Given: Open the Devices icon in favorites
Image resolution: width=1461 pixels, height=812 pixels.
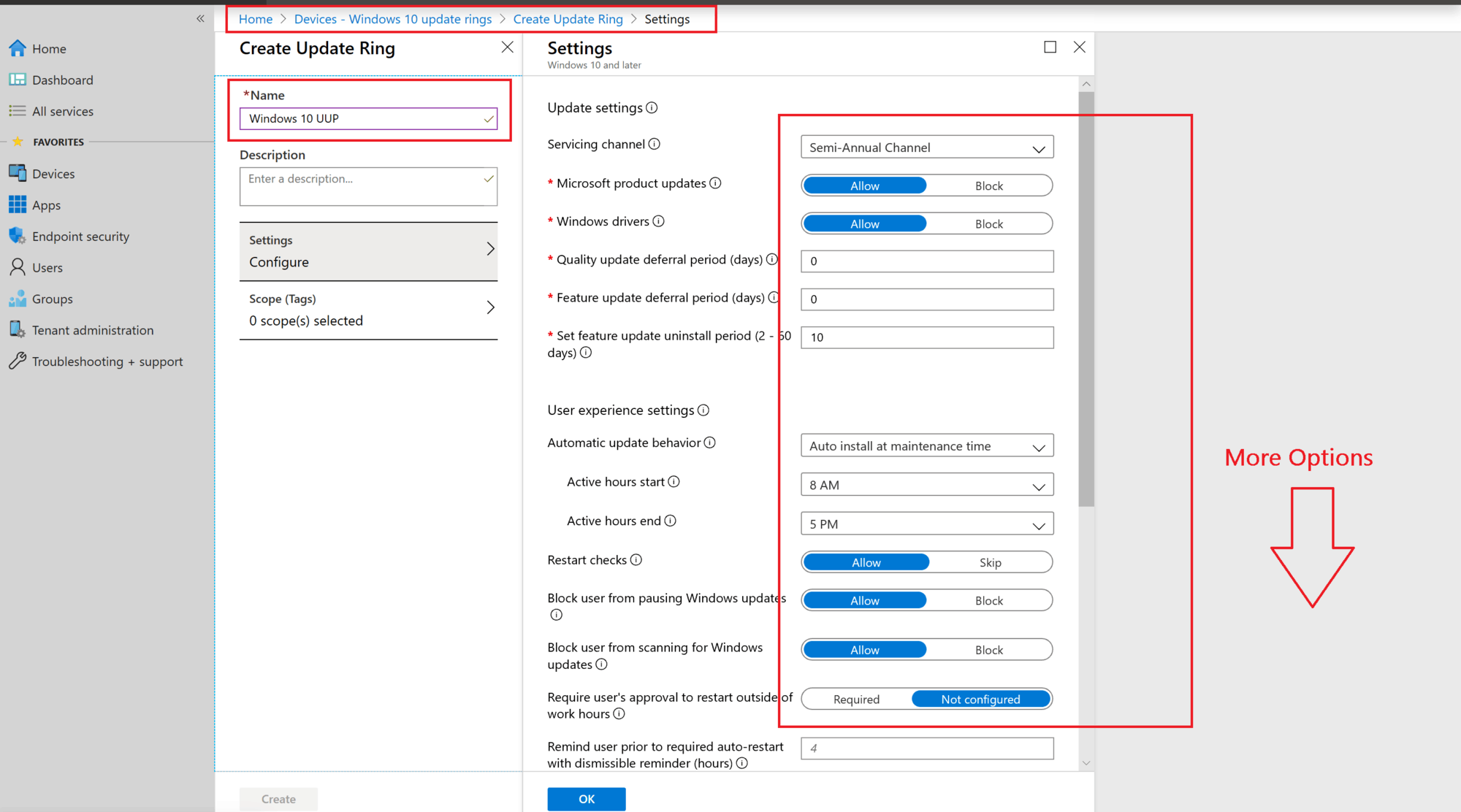Looking at the screenshot, I should point(18,174).
